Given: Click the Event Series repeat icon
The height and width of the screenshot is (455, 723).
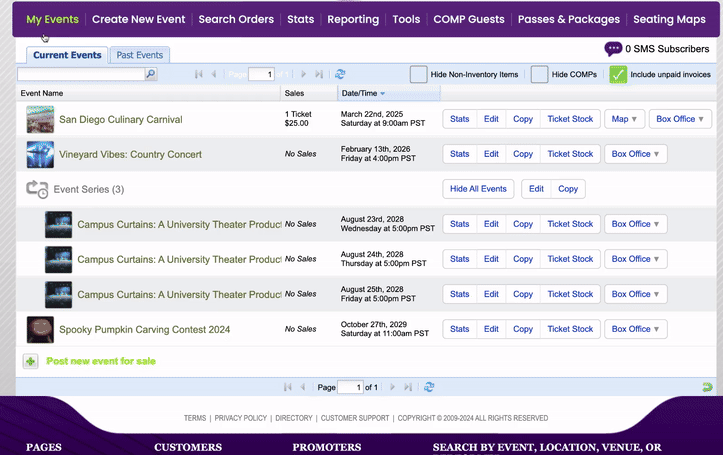Looking at the screenshot, I should (x=37, y=189).
